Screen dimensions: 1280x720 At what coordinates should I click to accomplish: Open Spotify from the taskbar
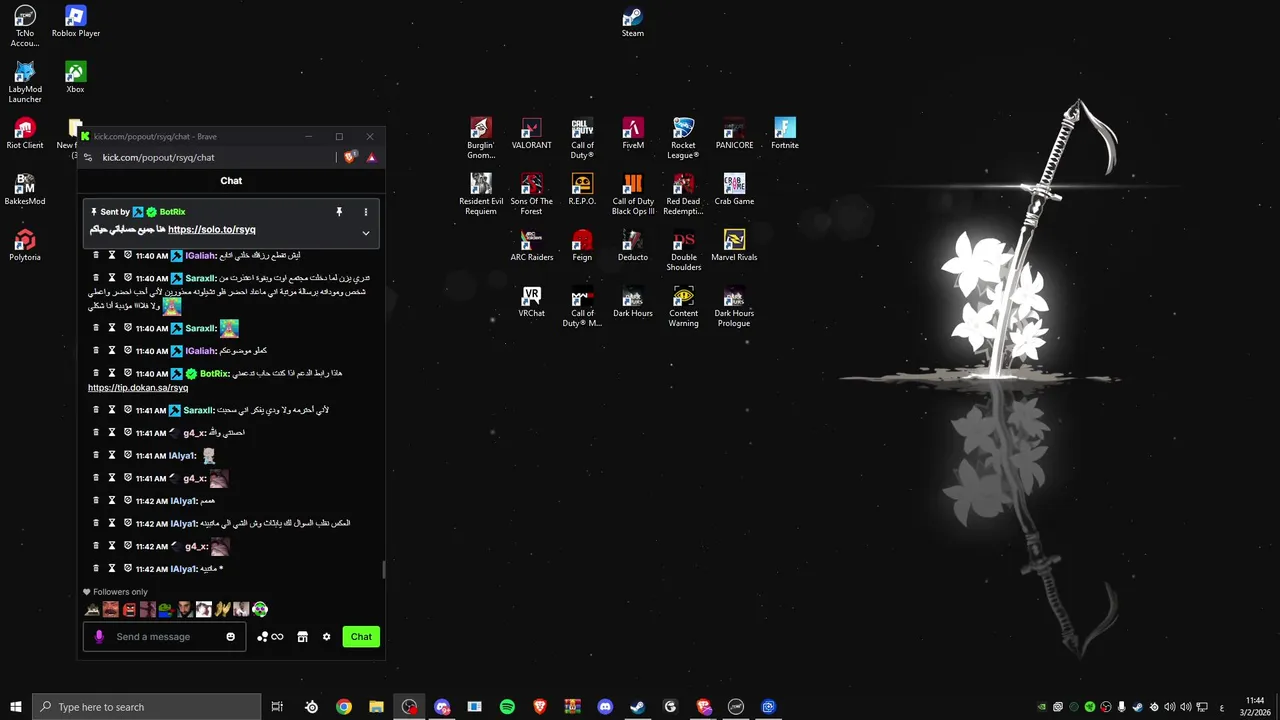[x=507, y=707]
